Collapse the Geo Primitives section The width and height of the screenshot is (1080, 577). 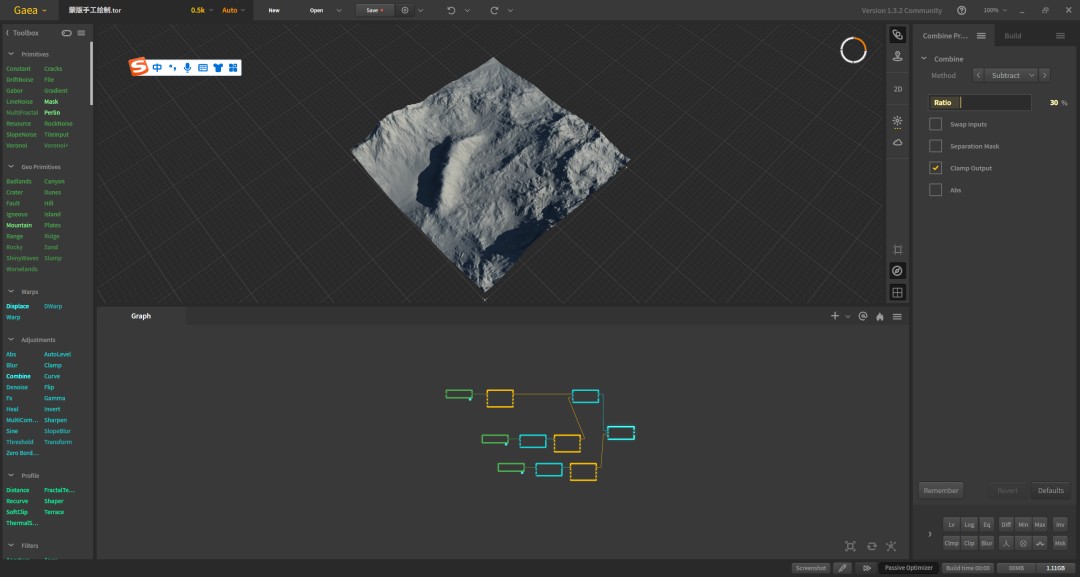pos(11,167)
